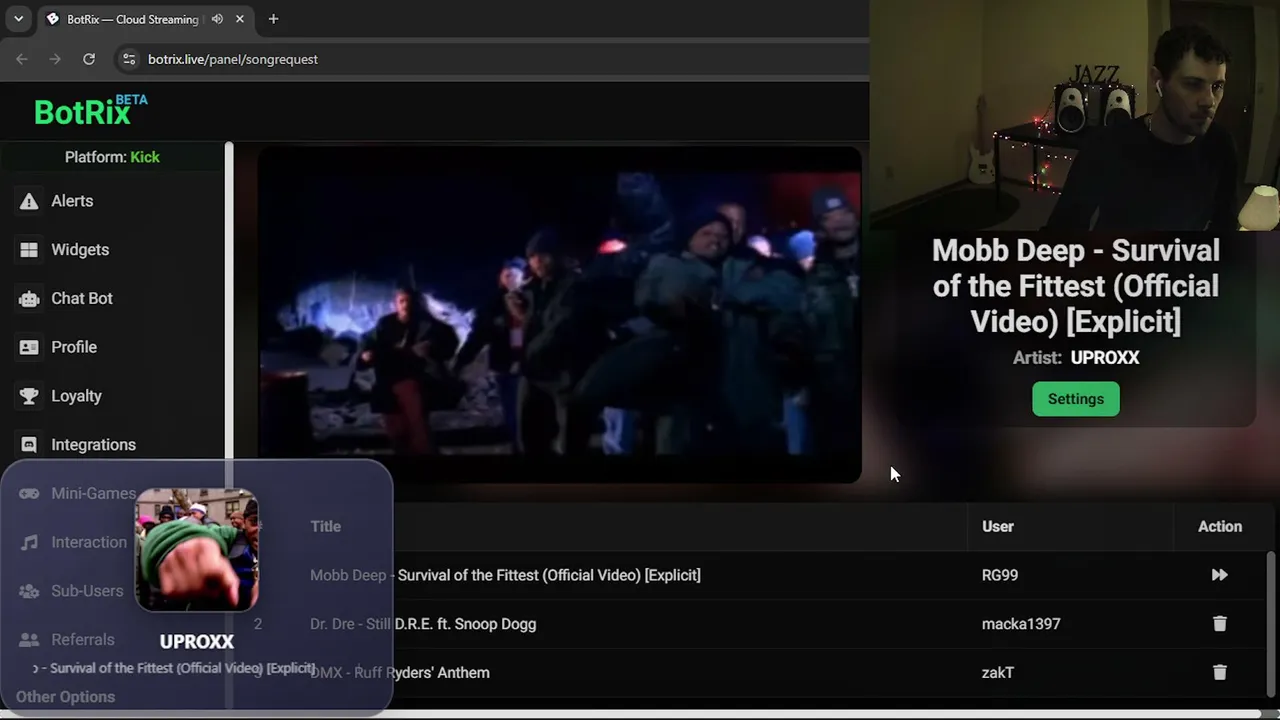Select the Kick platform label
This screenshot has height=720, width=1280.
[x=145, y=157]
